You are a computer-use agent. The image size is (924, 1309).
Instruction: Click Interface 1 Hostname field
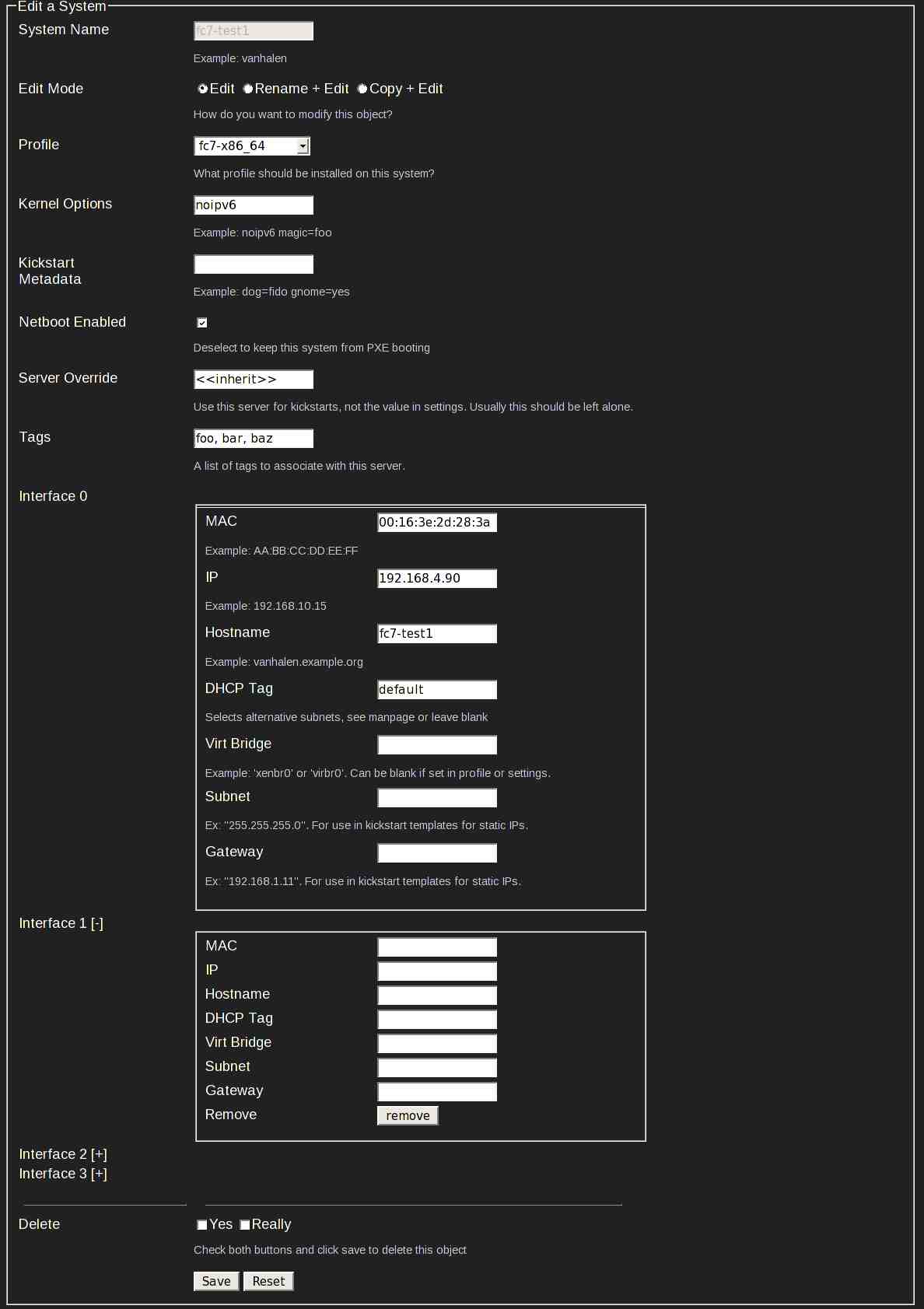pyautogui.click(x=437, y=996)
